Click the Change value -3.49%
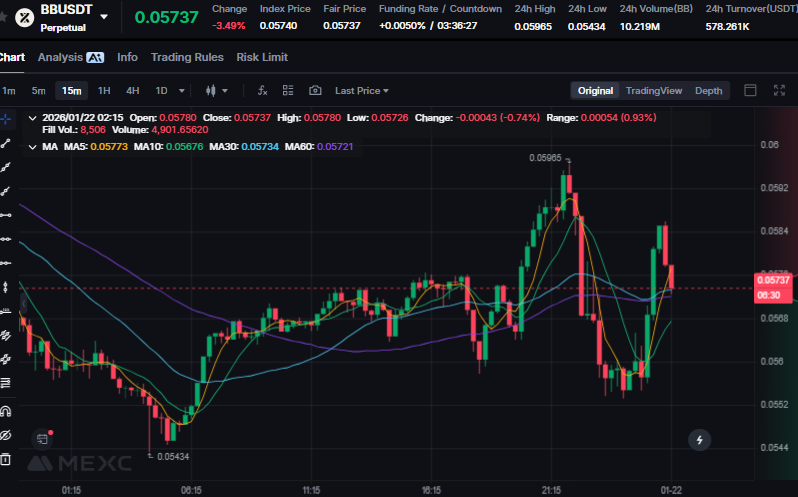The height and width of the screenshot is (497, 798). coord(229,26)
